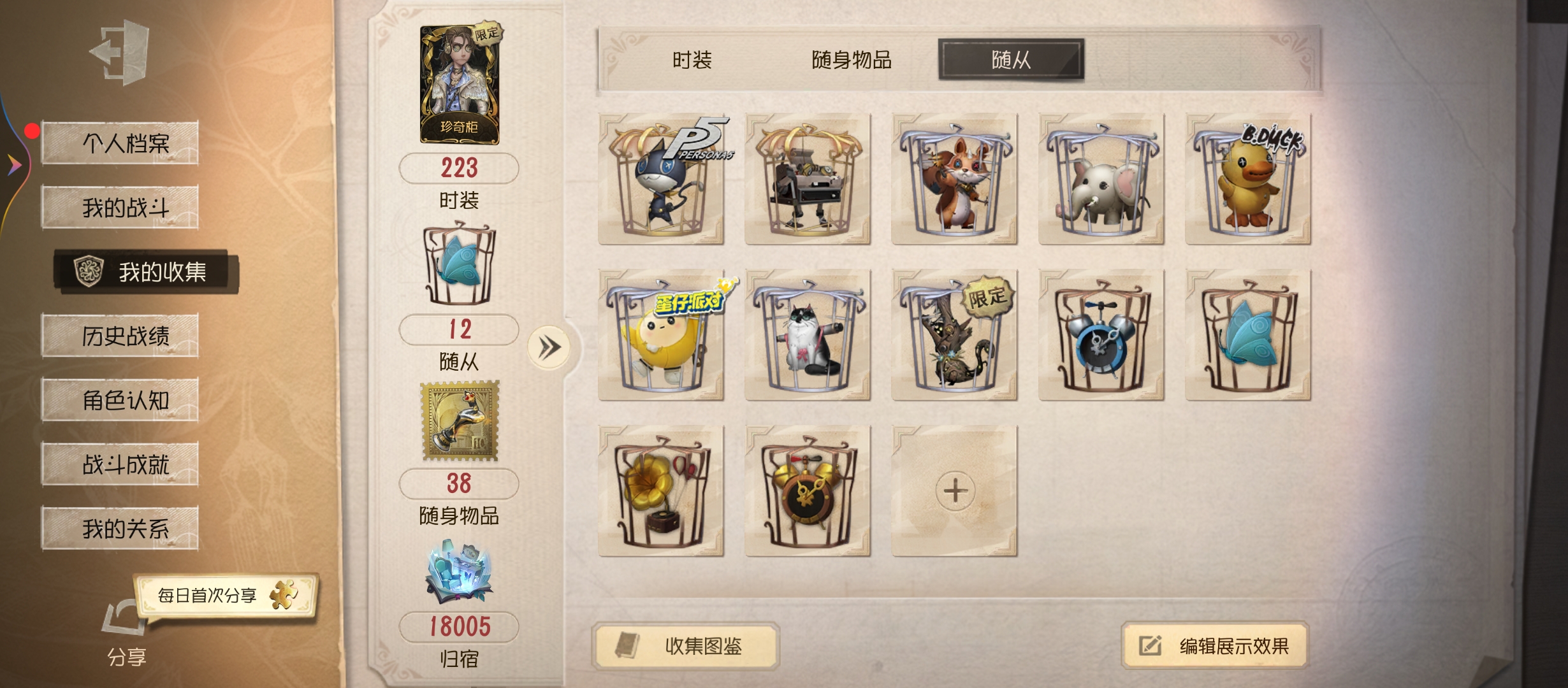Open the 珍奇柜 limited costume card
The image size is (1568, 688).
pyautogui.click(x=460, y=84)
